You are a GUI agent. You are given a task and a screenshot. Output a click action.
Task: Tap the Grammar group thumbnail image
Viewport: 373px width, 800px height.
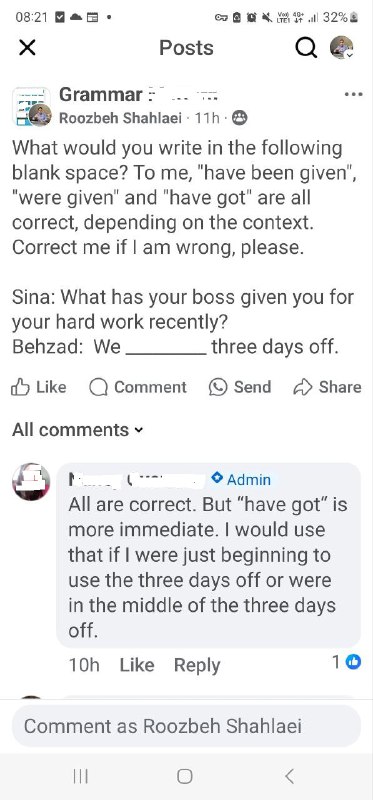(31, 106)
